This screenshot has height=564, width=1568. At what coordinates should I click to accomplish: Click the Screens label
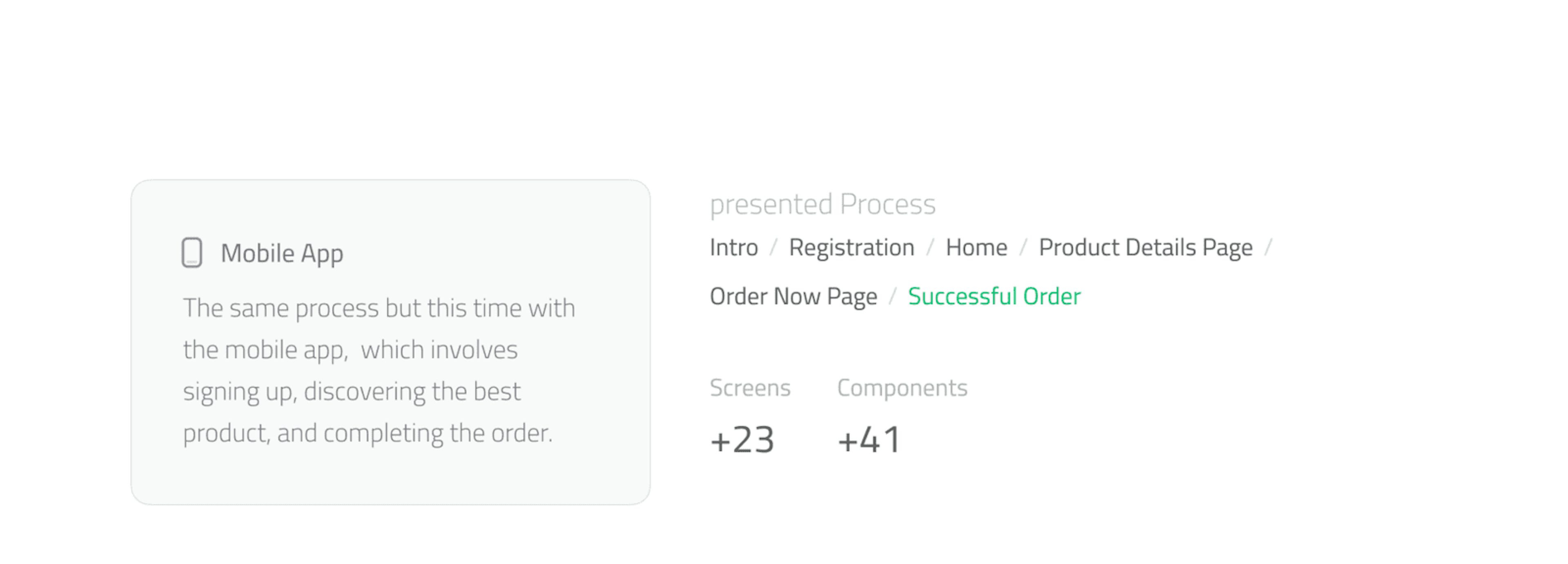tap(750, 388)
